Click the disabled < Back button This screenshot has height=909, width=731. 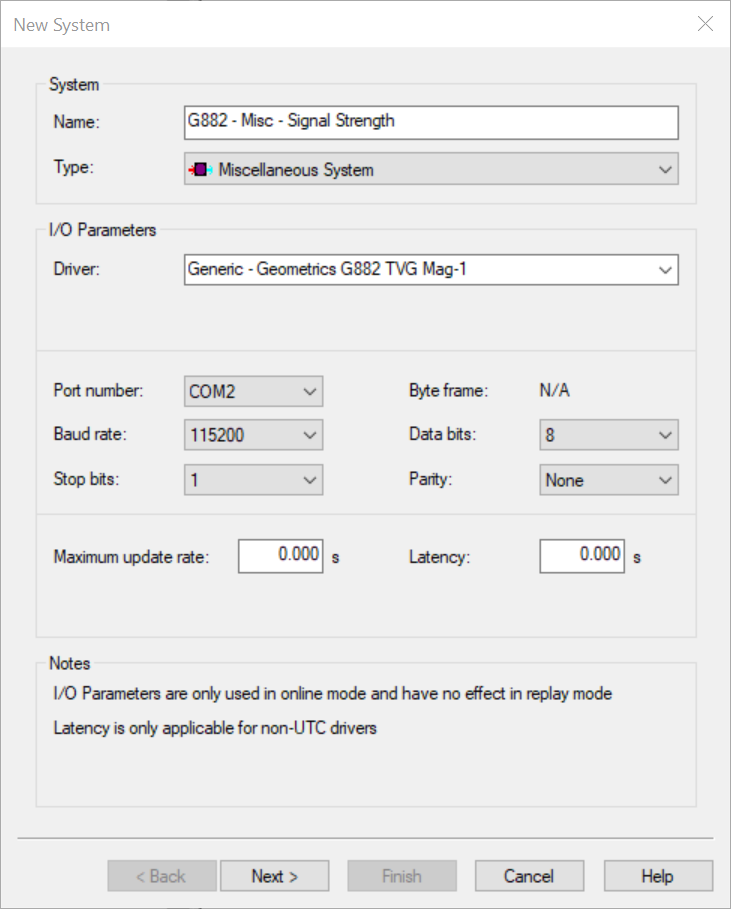coord(162,876)
